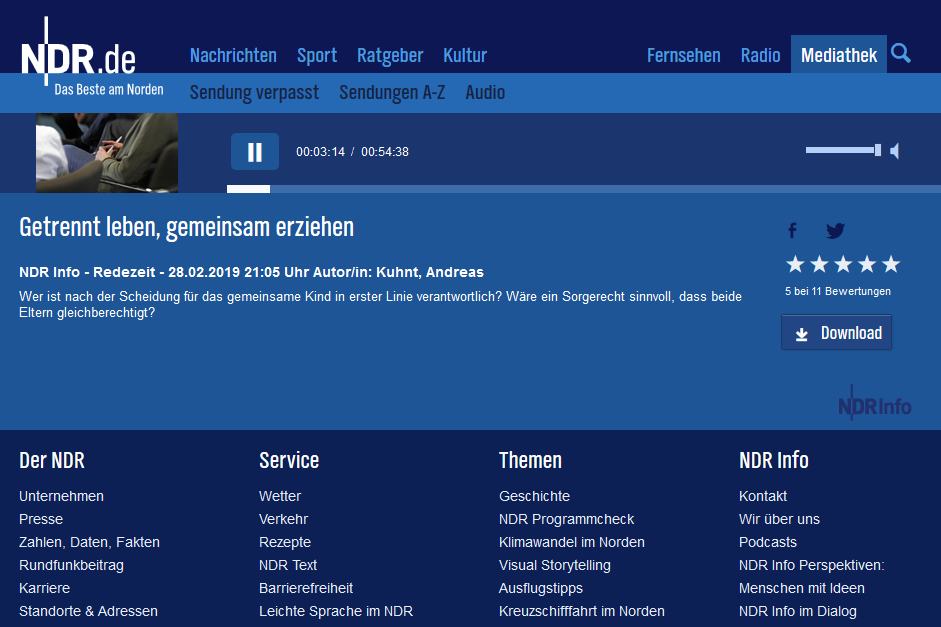Open Kreuzschifffahrt im Norden link
Screen dimensions: 941x627
pos(582,611)
